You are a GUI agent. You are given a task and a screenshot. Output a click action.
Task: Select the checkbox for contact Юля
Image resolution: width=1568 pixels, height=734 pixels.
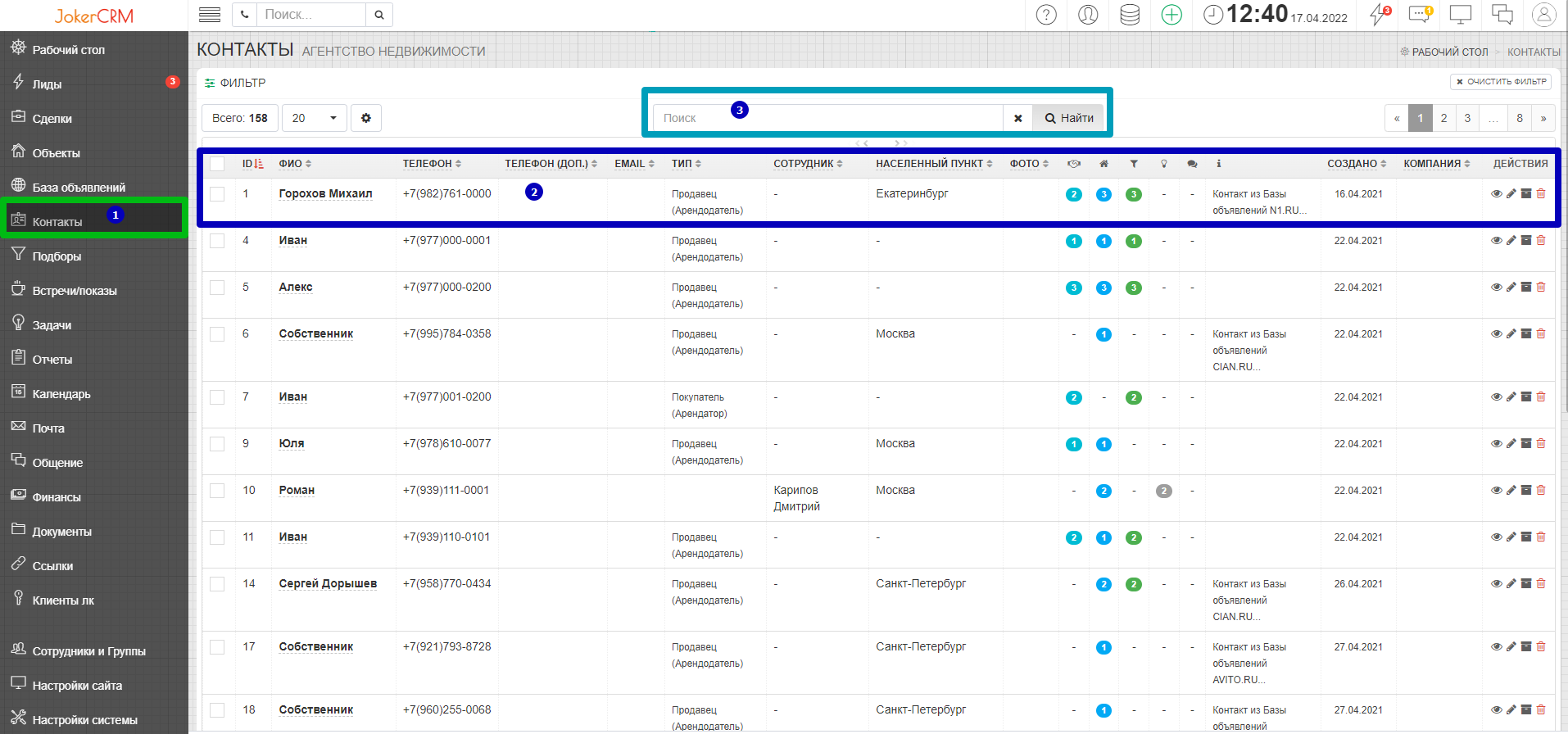coord(217,444)
